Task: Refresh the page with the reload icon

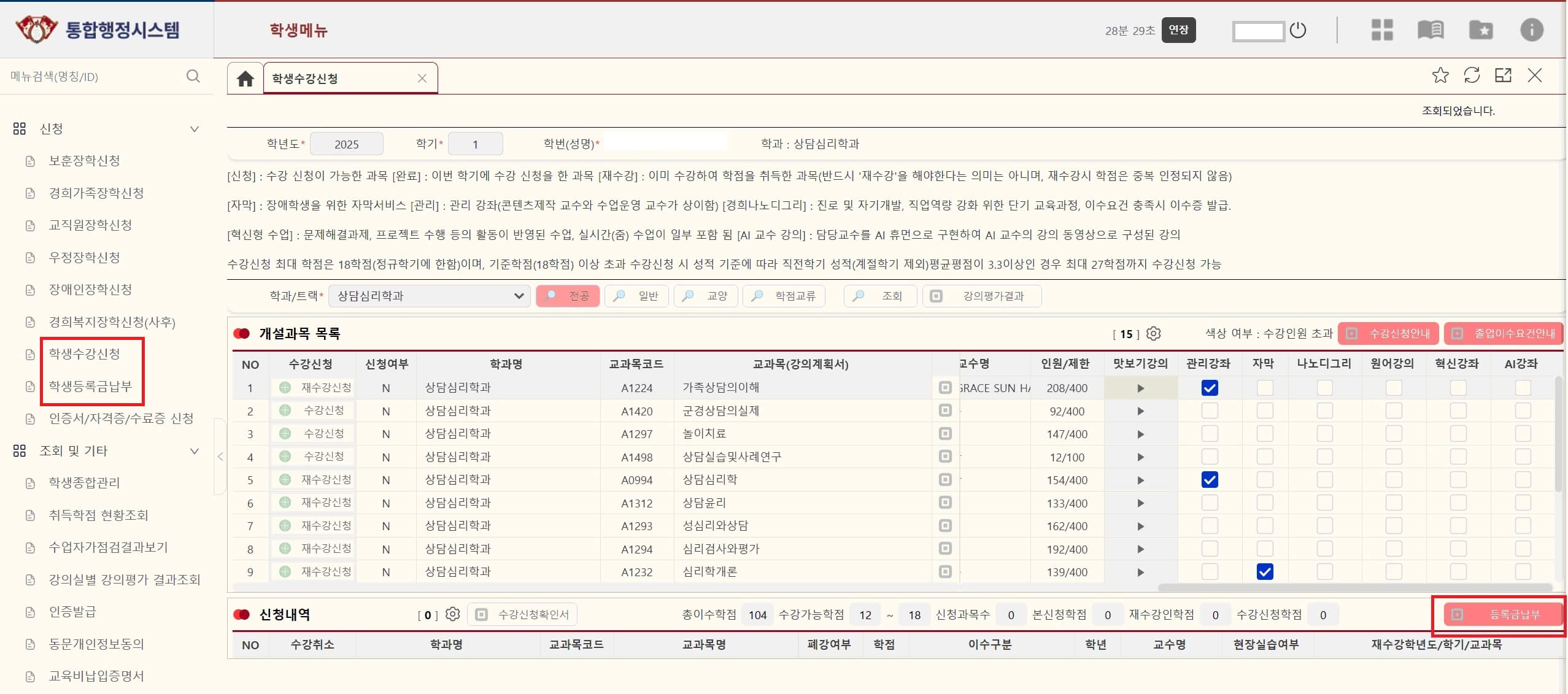Action: (x=1472, y=75)
